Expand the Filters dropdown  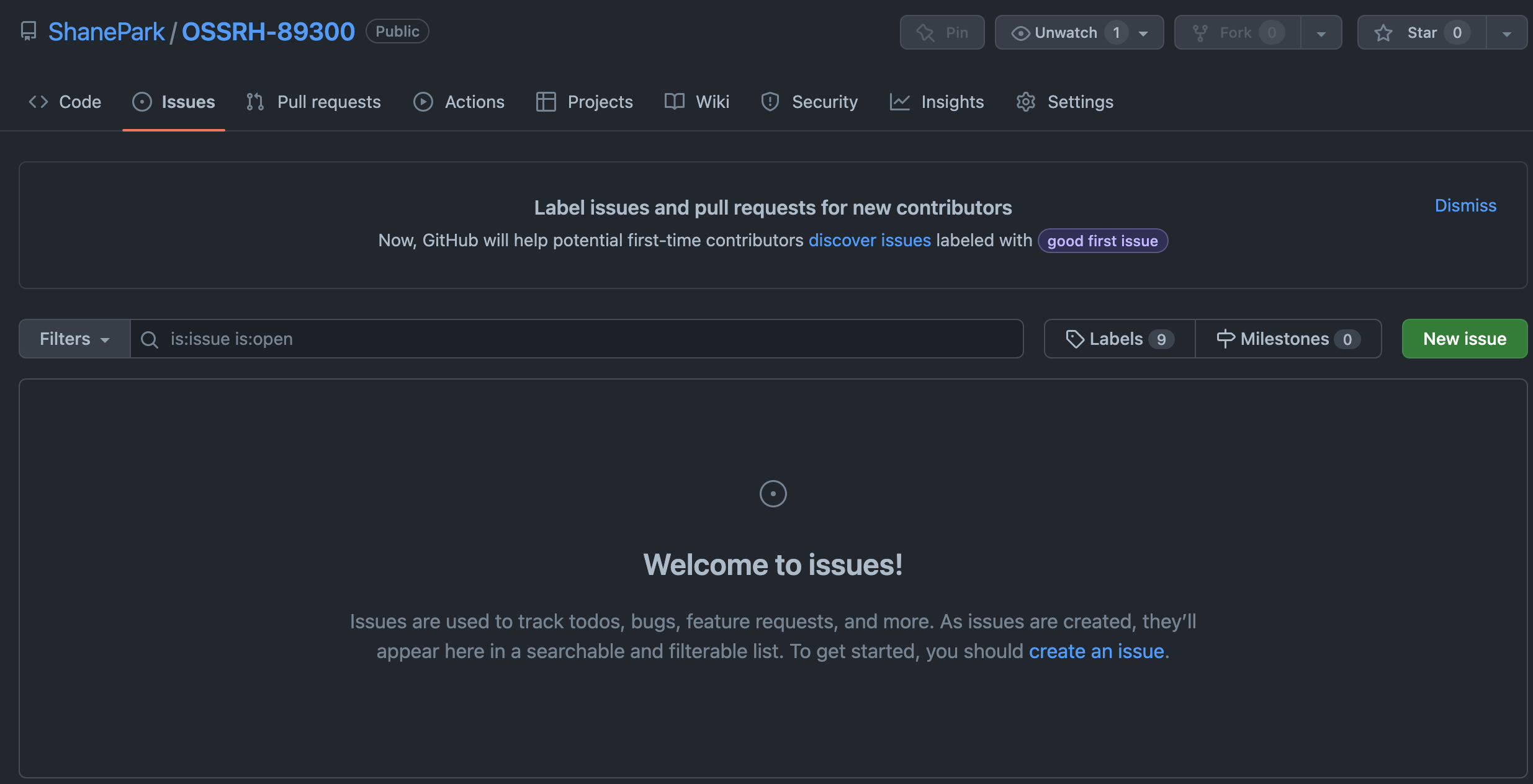pos(74,339)
